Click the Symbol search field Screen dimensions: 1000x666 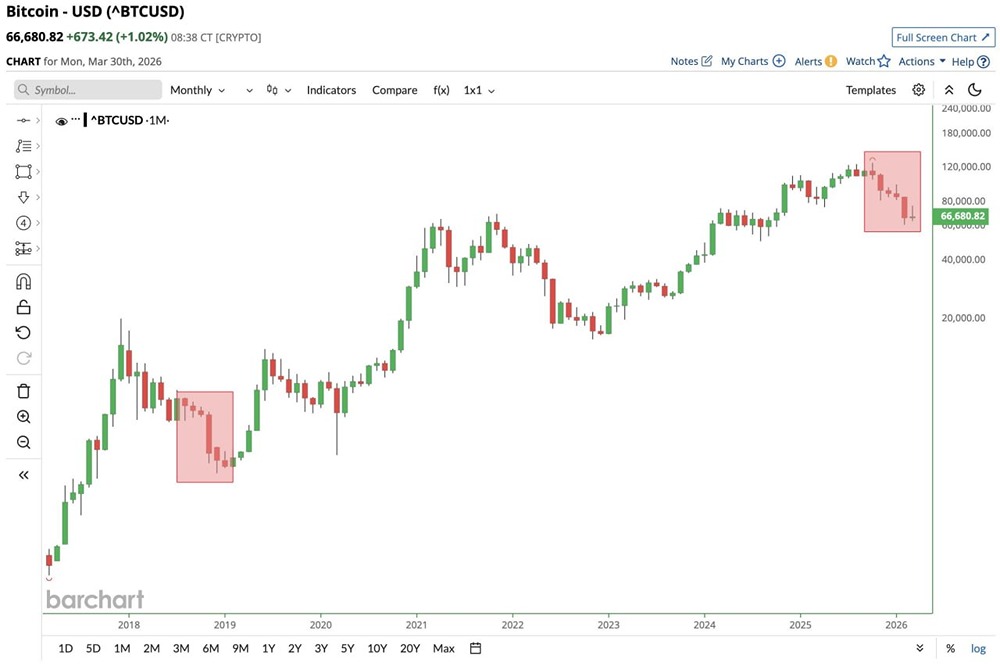pos(88,90)
